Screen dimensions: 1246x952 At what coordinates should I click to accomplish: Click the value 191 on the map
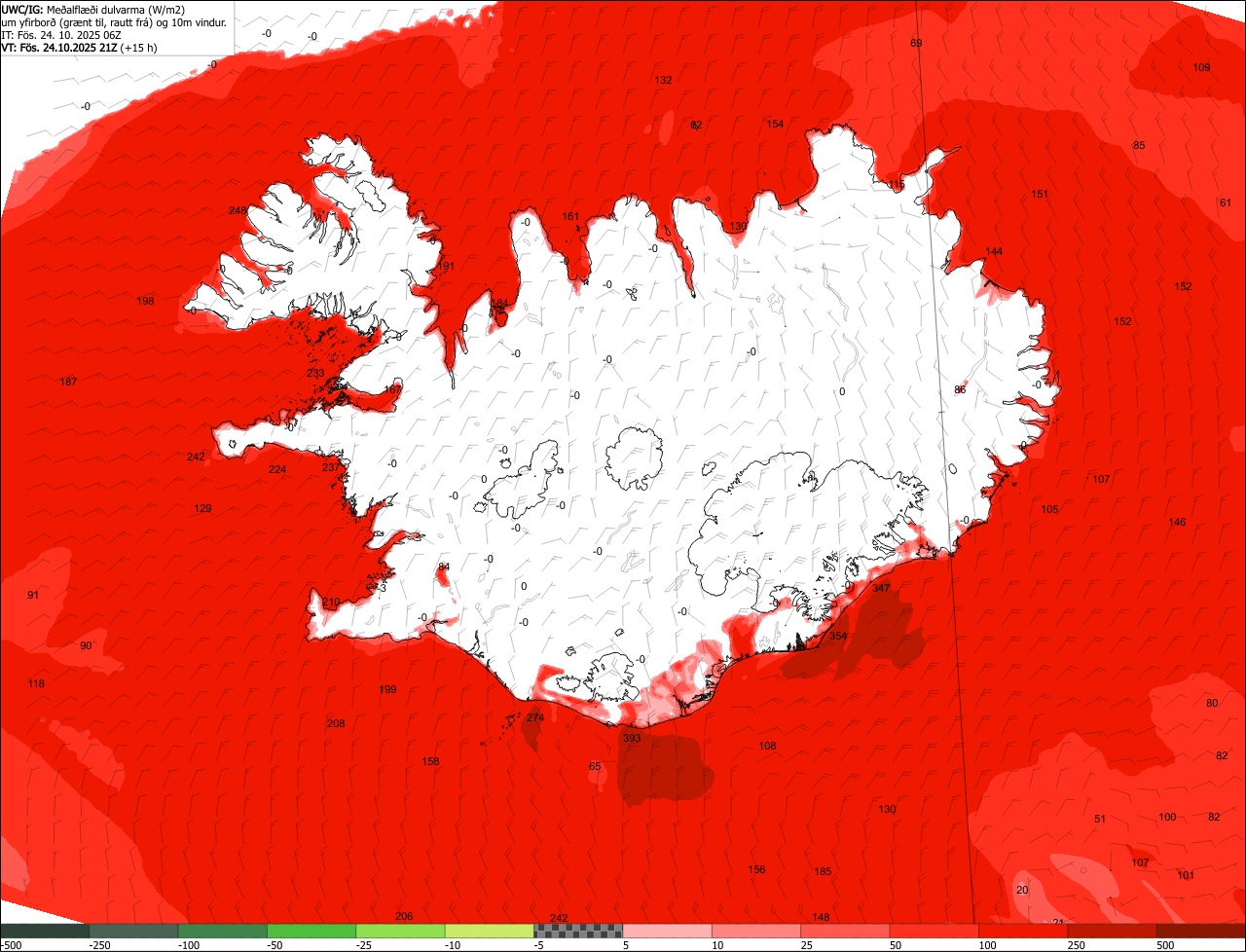[446, 266]
